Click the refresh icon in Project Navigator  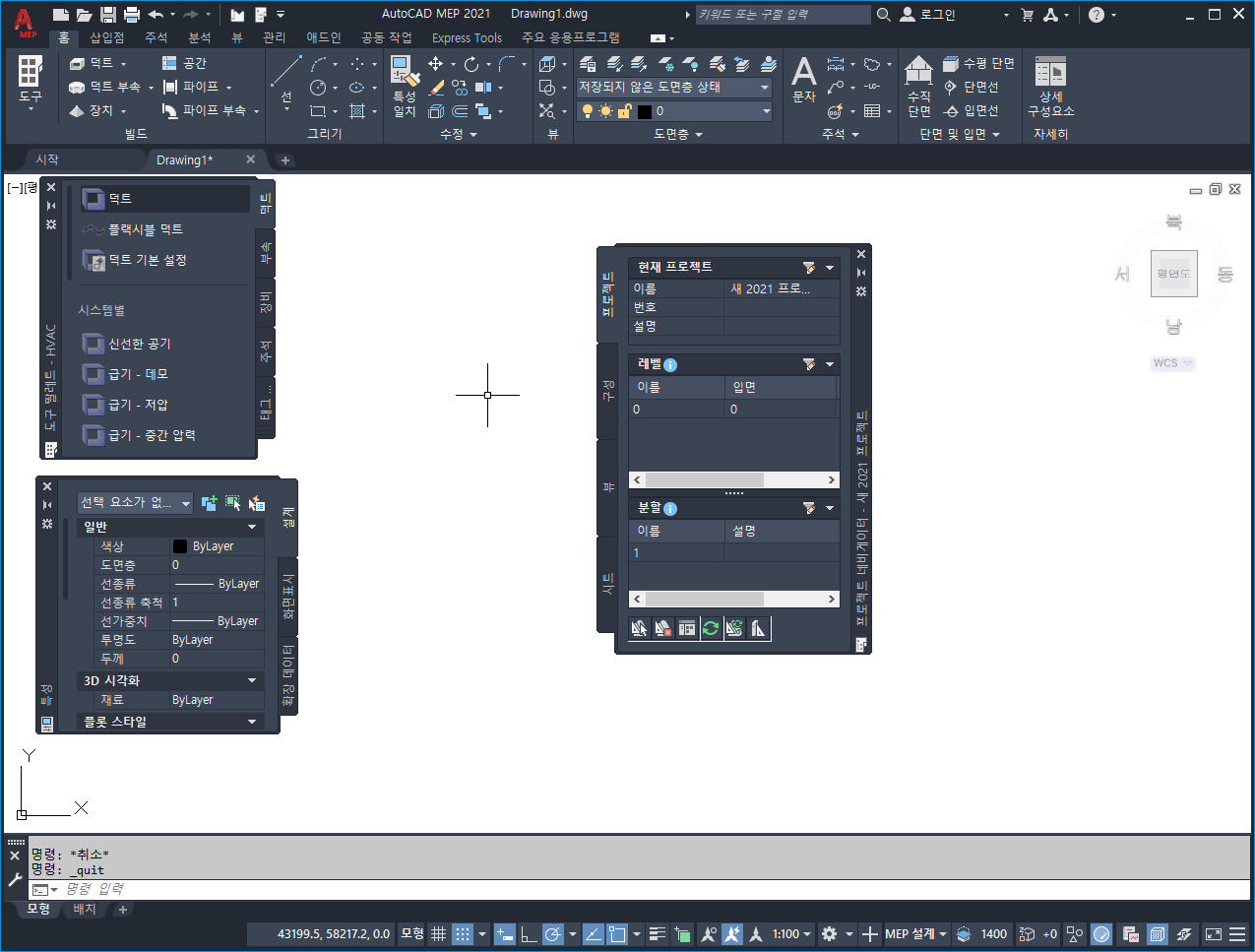pos(711,628)
